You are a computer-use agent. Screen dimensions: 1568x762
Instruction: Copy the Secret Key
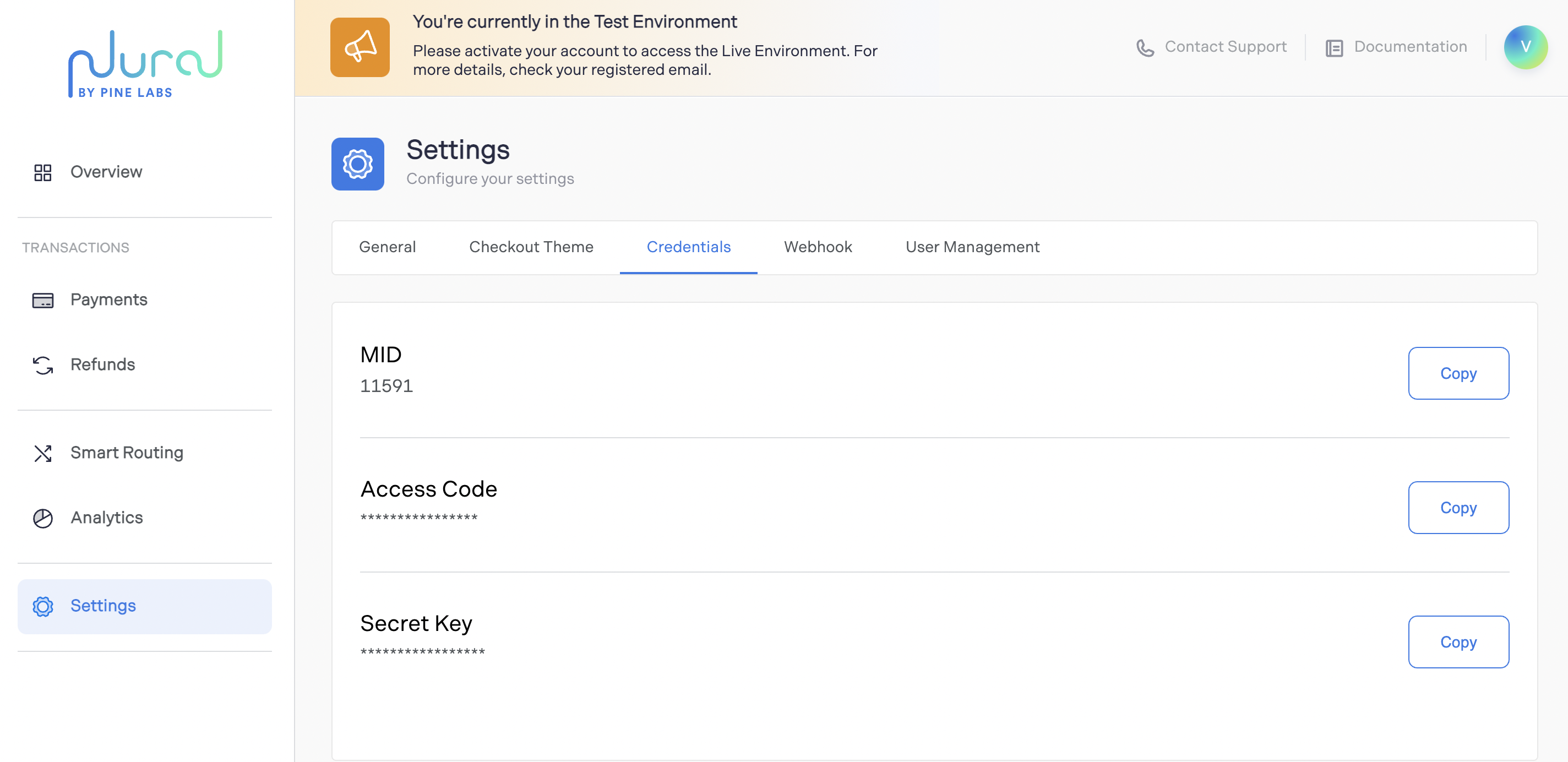pos(1458,642)
